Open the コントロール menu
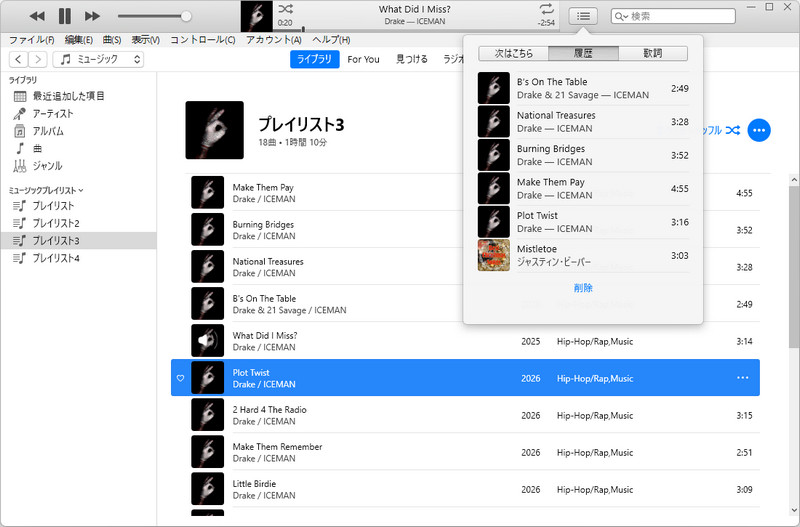The height and width of the screenshot is (527, 800). pos(203,40)
